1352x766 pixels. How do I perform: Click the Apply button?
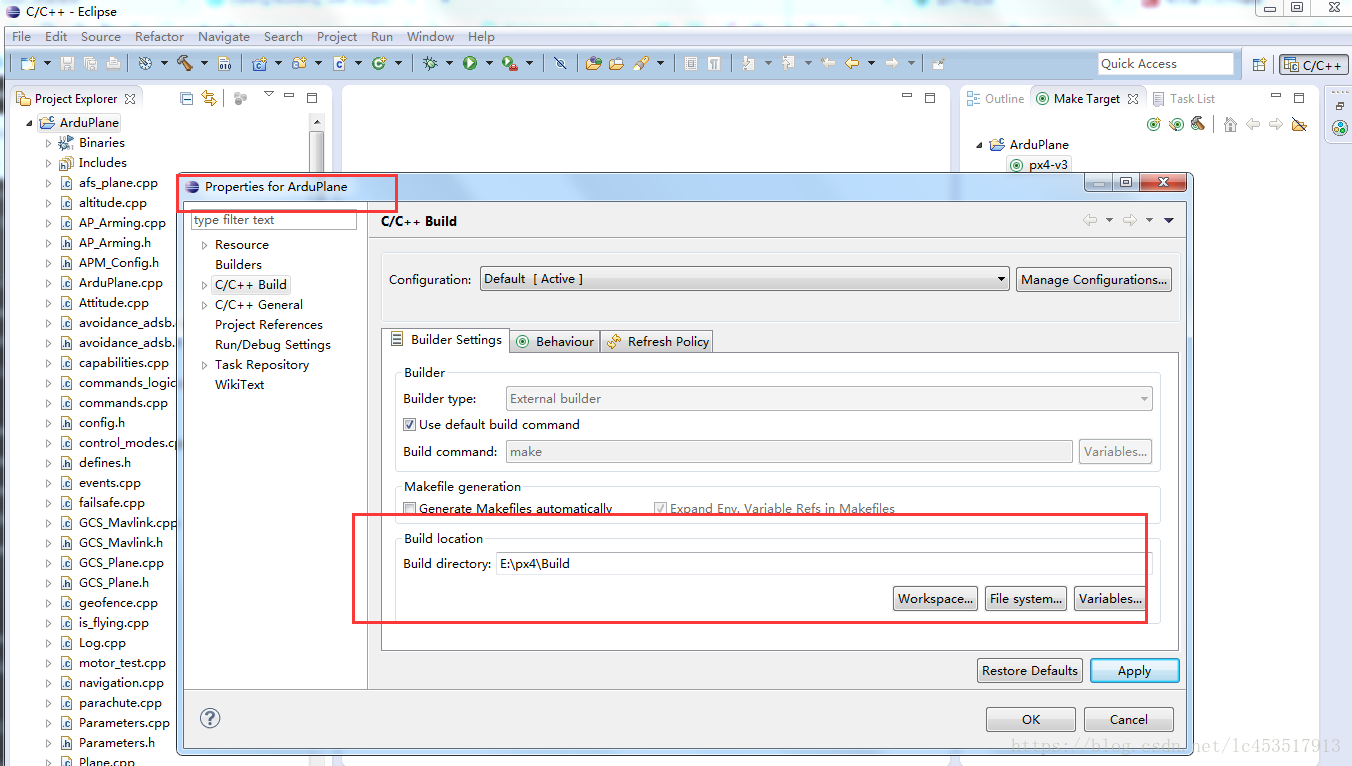1134,670
